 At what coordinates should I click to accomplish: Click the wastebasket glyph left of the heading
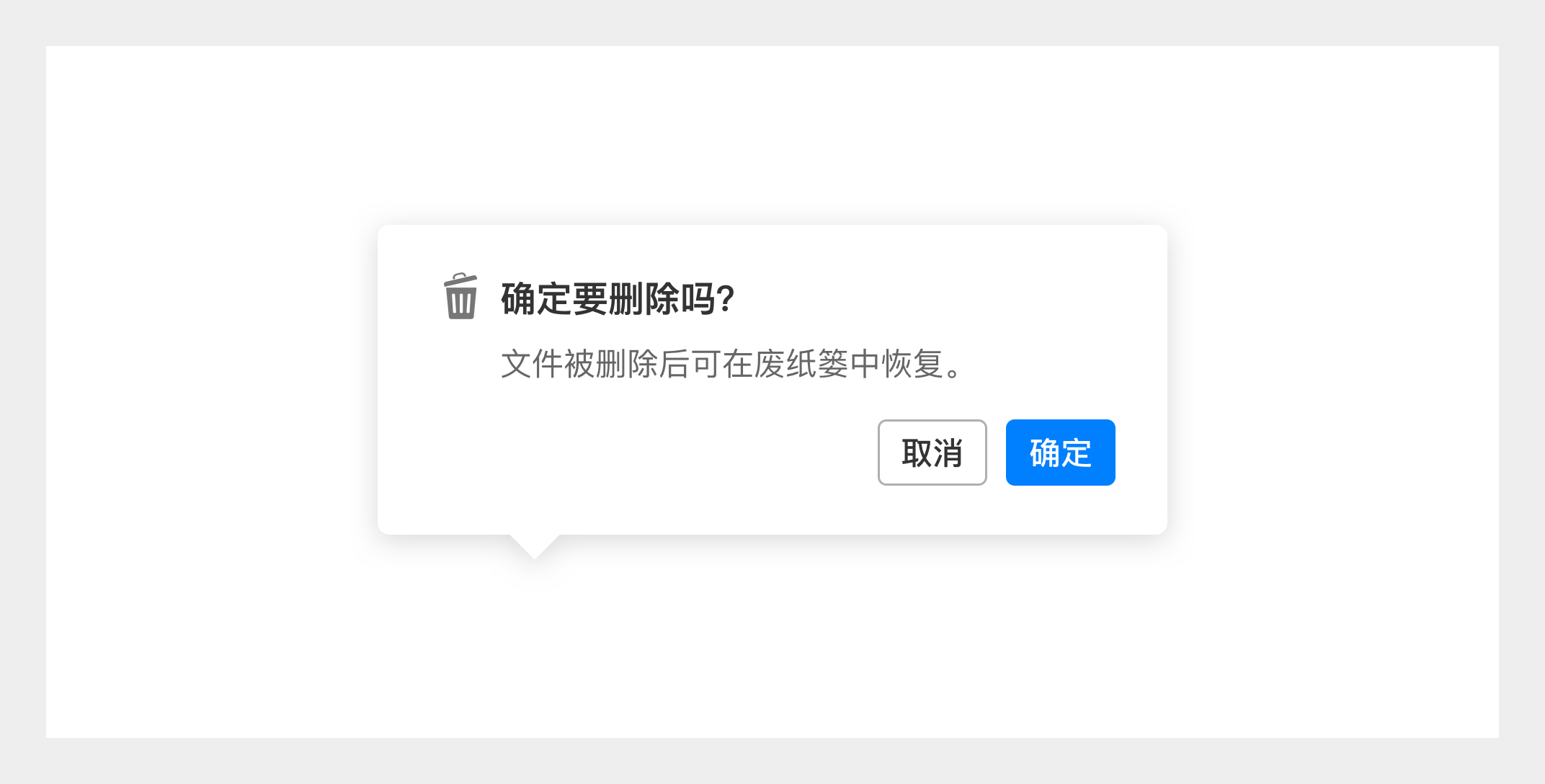click(460, 296)
